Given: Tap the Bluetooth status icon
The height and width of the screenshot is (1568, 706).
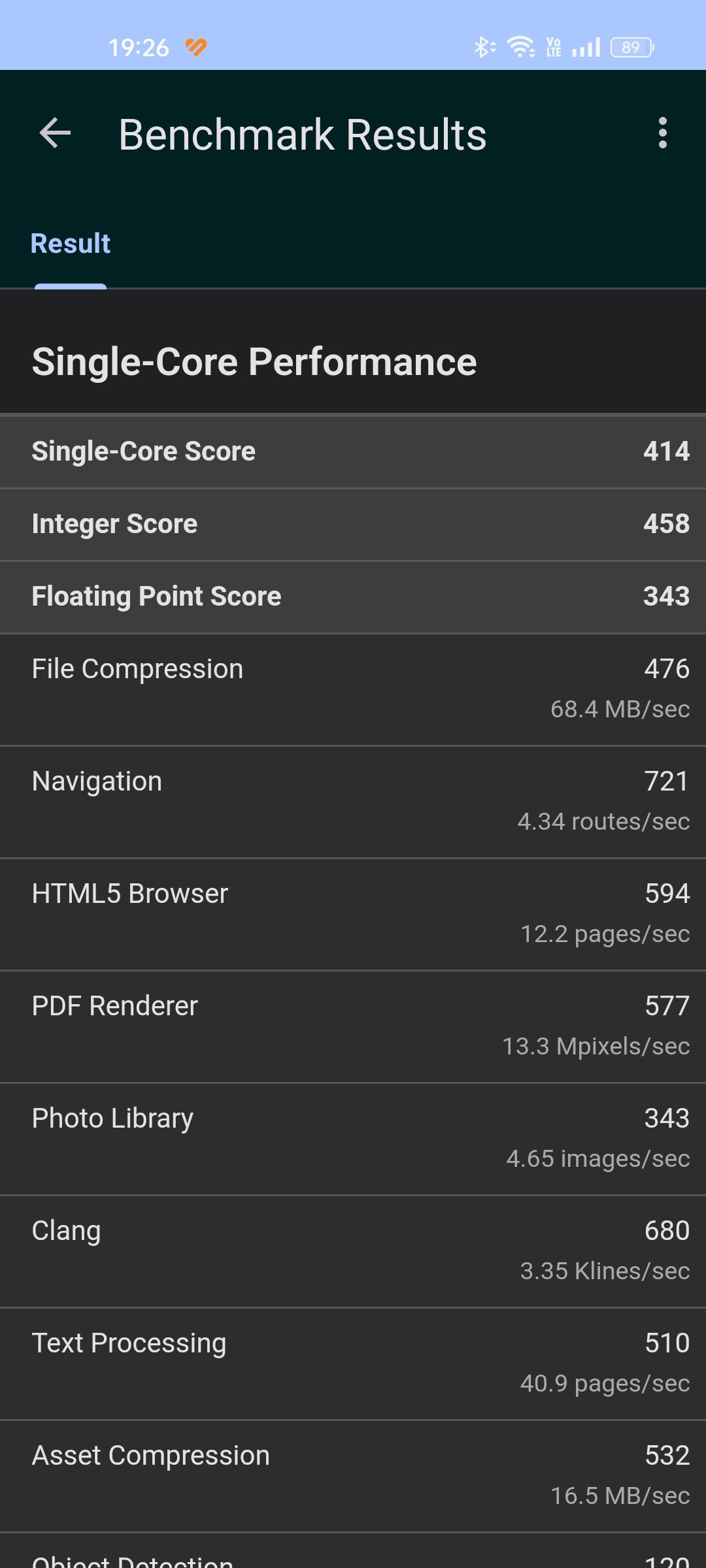Looking at the screenshot, I should coord(484,47).
